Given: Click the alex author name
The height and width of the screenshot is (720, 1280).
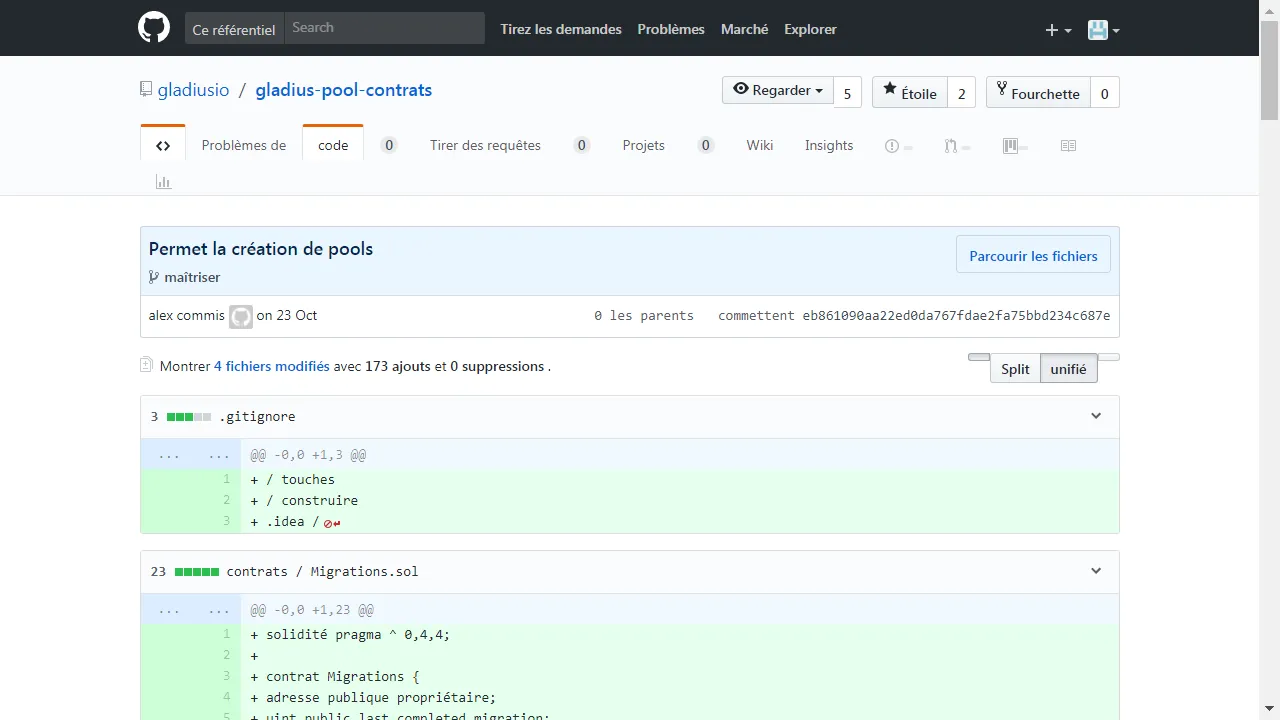Looking at the screenshot, I should (x=163, y=315).
